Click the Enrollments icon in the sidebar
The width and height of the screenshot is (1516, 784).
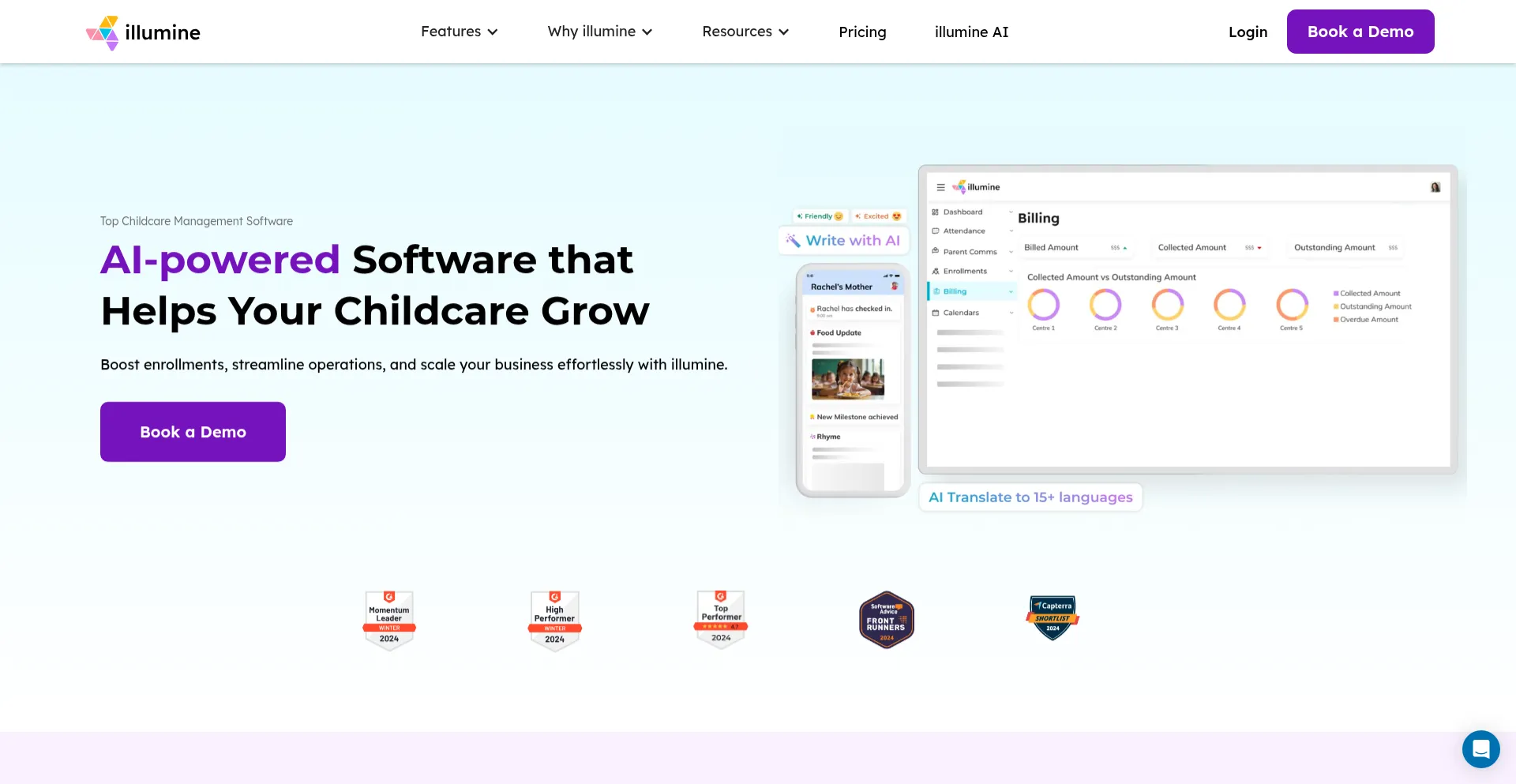(x=935, y=271)
